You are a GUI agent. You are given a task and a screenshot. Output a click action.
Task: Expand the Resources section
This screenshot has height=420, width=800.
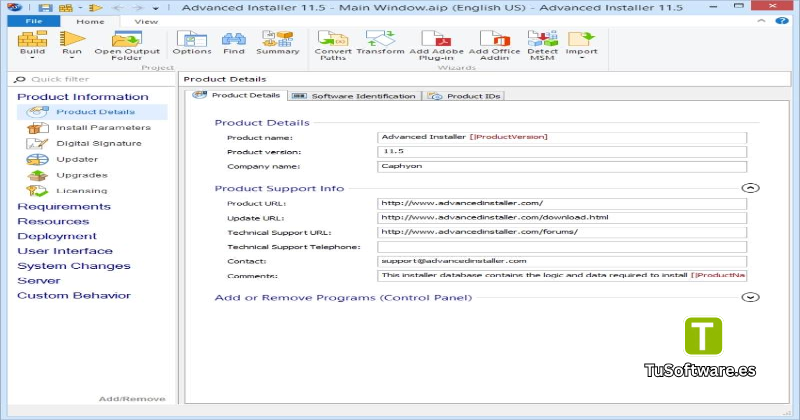[x=53, y=221]
